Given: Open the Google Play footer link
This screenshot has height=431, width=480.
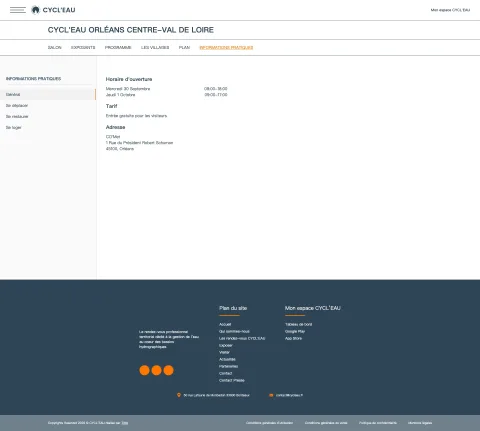Looking at the screenshot, I should [x=295, y=331].
